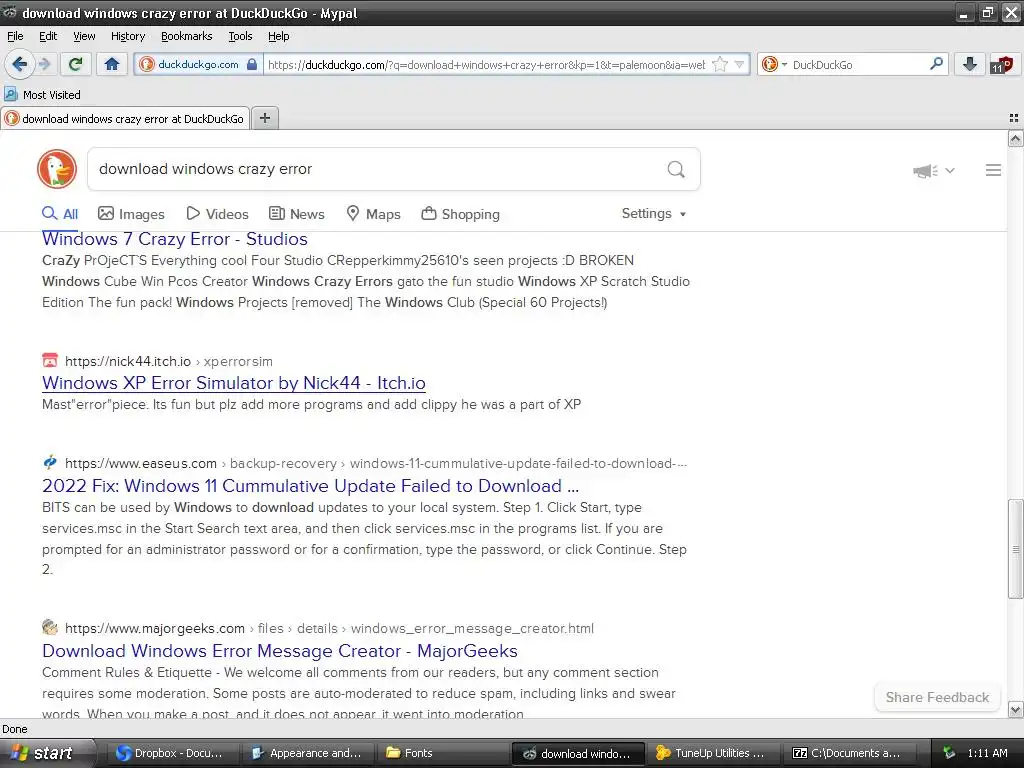Image resolution: width=1024 pixels, height=768 pixels.
Task: Open the Edit menu
Action: (x=48, y=36)
